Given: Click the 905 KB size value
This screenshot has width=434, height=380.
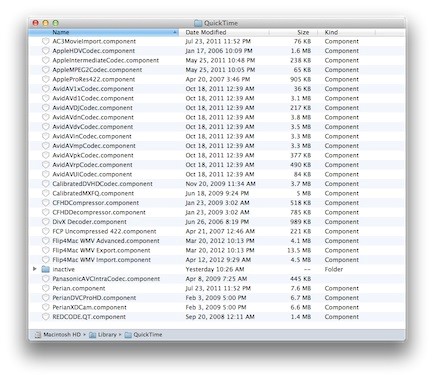Looking at the screenshot, I should [301, 79].
